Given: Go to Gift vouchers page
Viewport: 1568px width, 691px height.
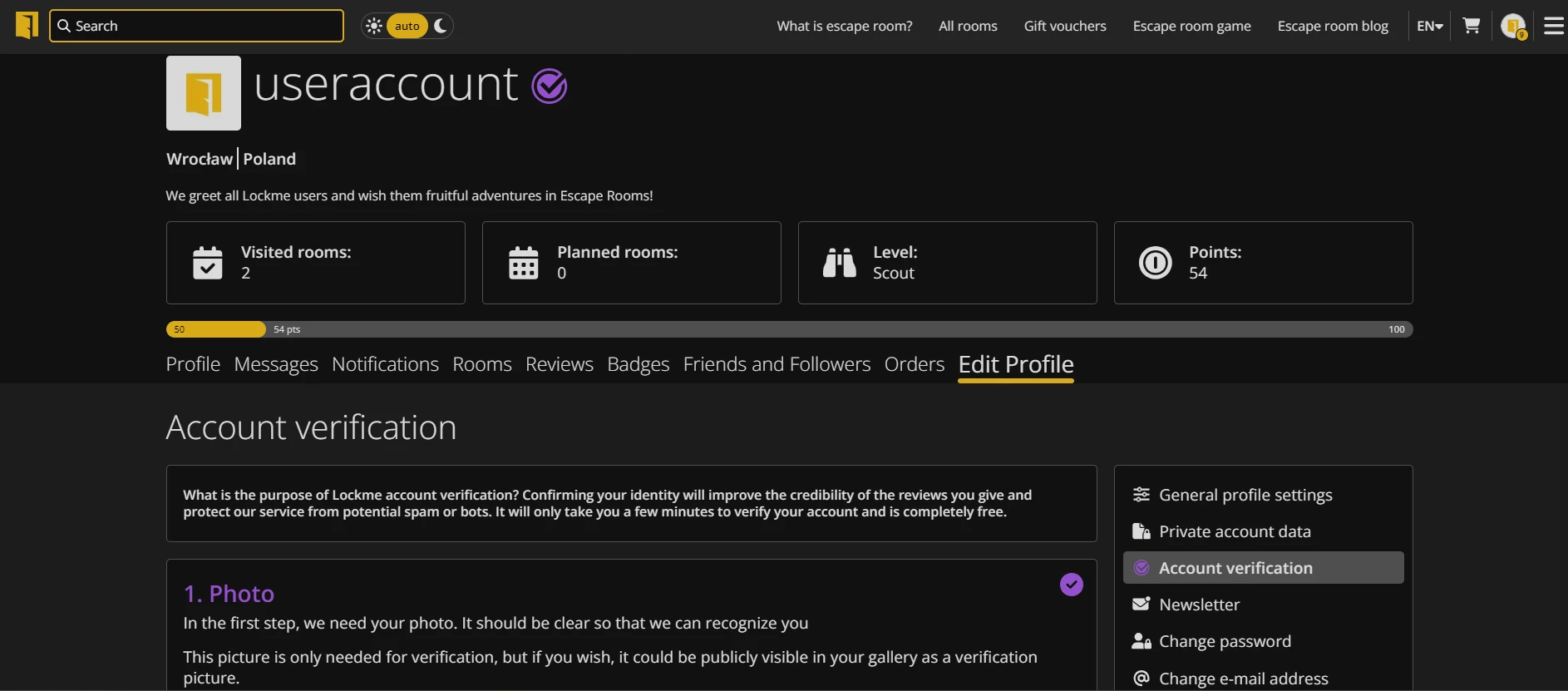Looking at the screenshot, I should pos(1064,26).
